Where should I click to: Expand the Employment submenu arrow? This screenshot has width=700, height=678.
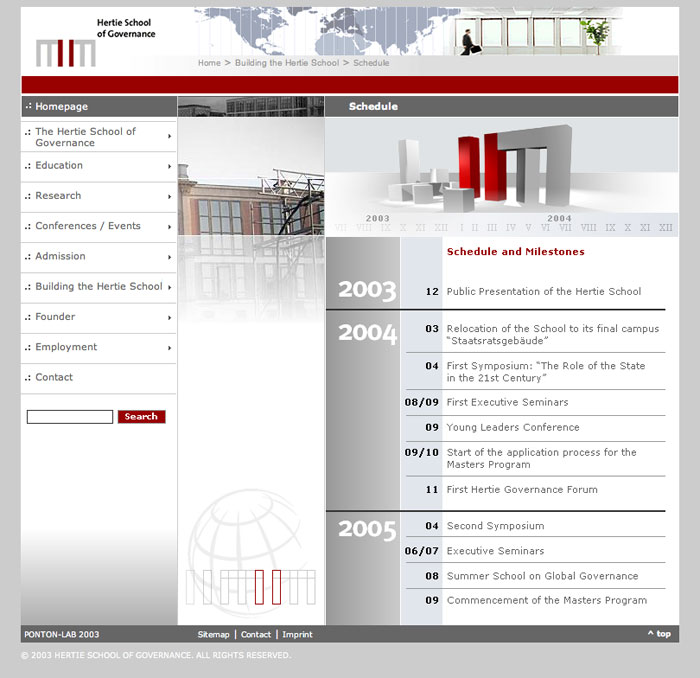170,348
